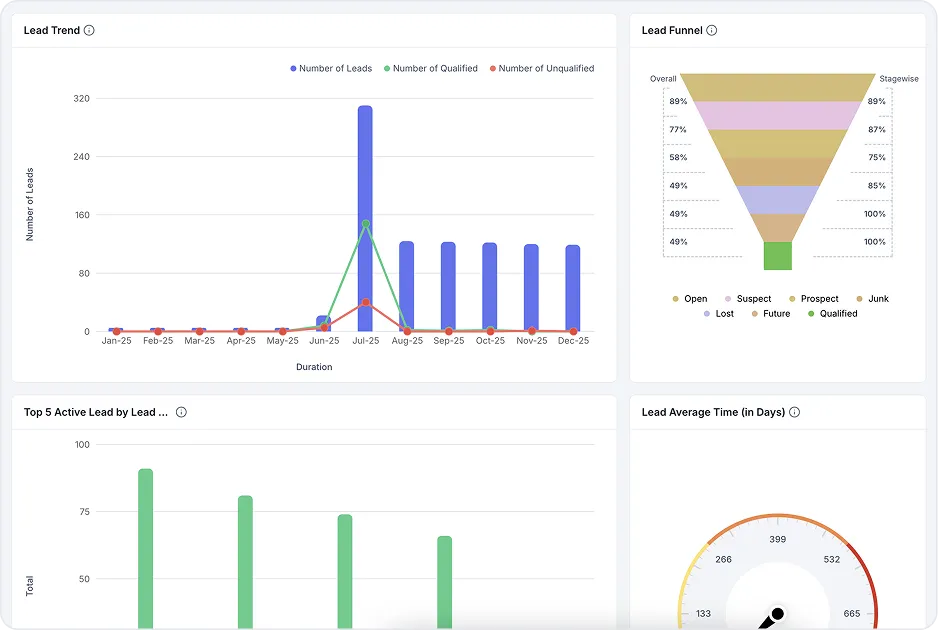Select the Jul-25 unqualified data point
This screenshot has height=630, width=938.
(x=366, y=302)
